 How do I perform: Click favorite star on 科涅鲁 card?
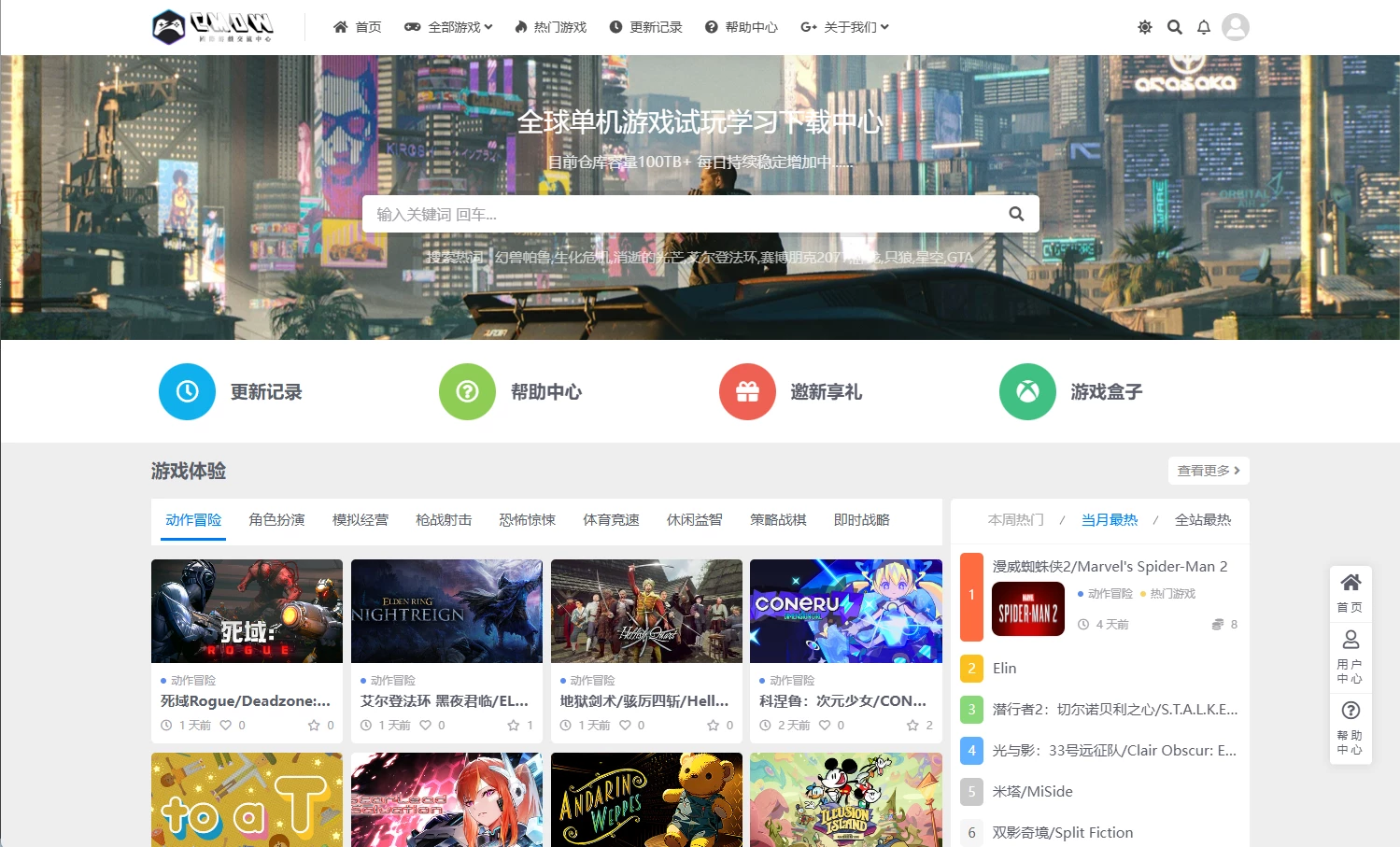[912, 725]
